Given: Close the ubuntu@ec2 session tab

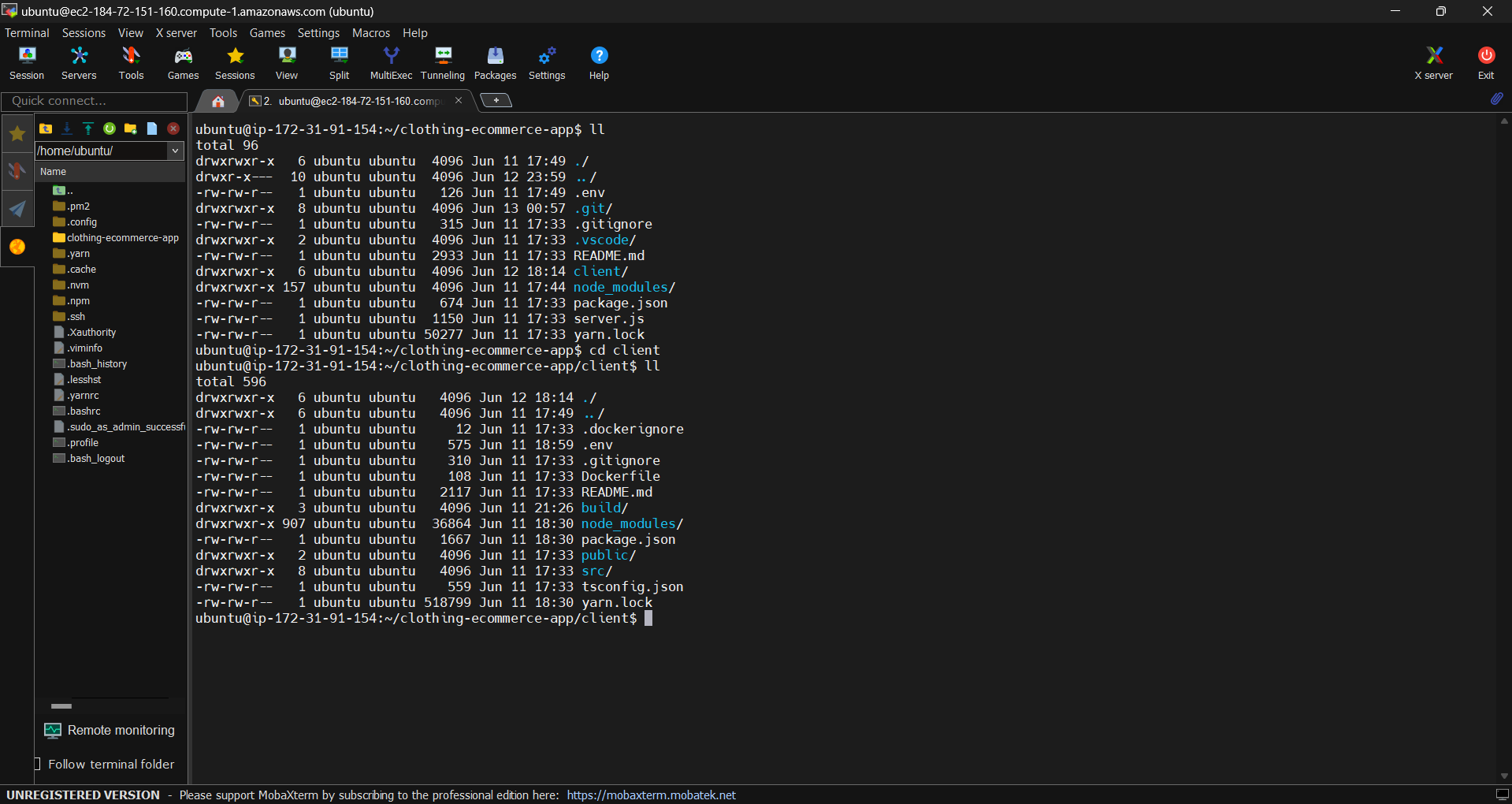Looking at the screenshot, I should pyautogui.click(x=459, y=100).
